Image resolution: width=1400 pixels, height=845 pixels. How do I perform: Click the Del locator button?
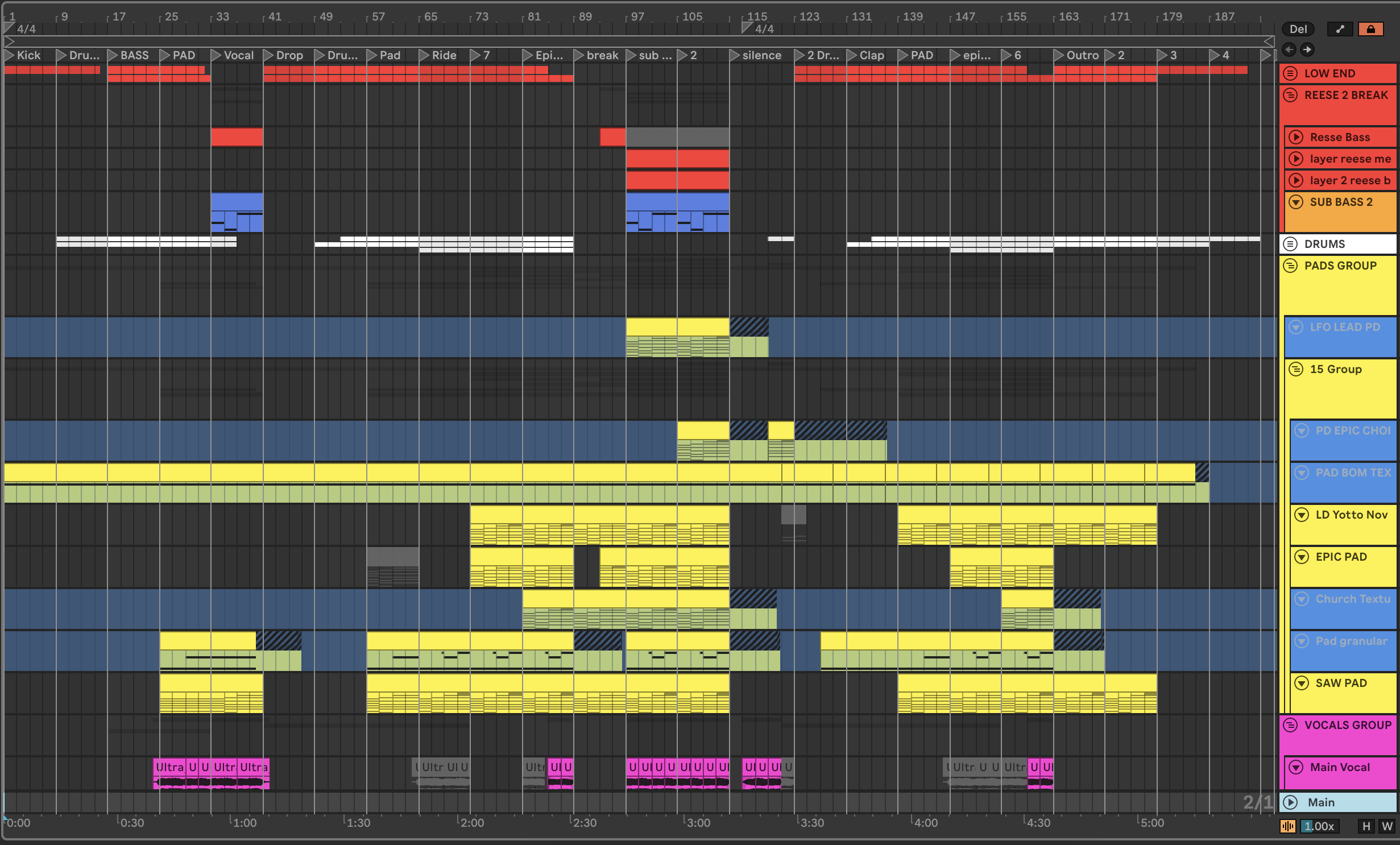pos(1298,29)
